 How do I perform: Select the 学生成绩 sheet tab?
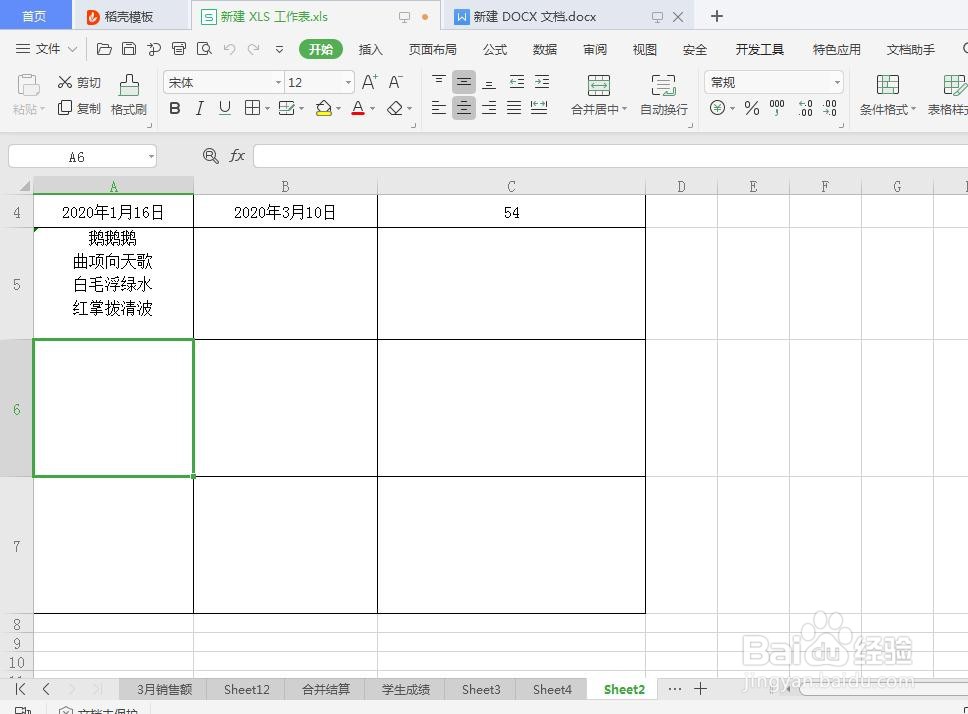[405, 689]
